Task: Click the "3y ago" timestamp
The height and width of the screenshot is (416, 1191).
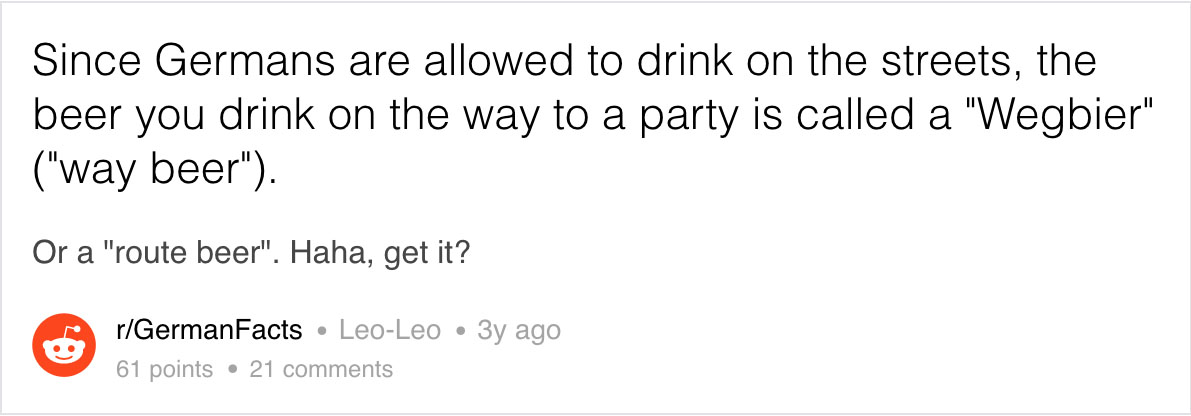Action: (519, 330)
